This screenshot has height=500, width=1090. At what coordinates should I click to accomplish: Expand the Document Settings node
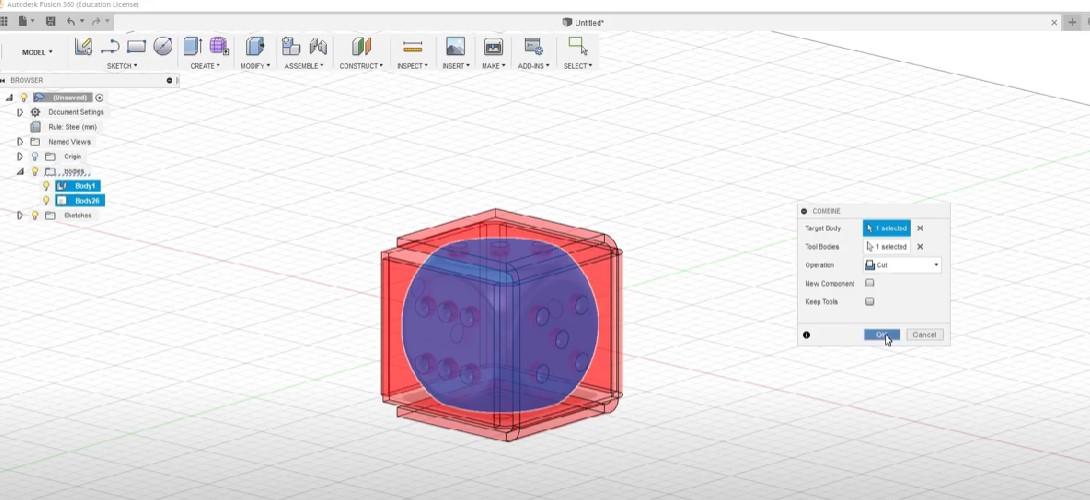pos(19,112)
